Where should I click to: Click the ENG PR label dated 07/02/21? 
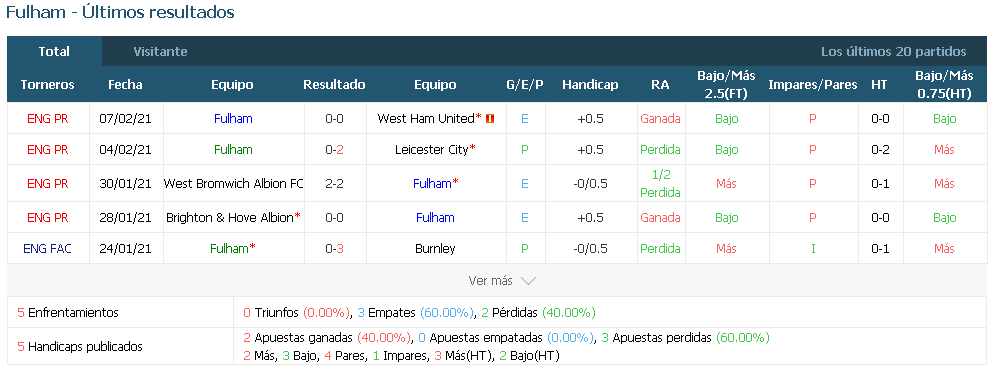48,119
